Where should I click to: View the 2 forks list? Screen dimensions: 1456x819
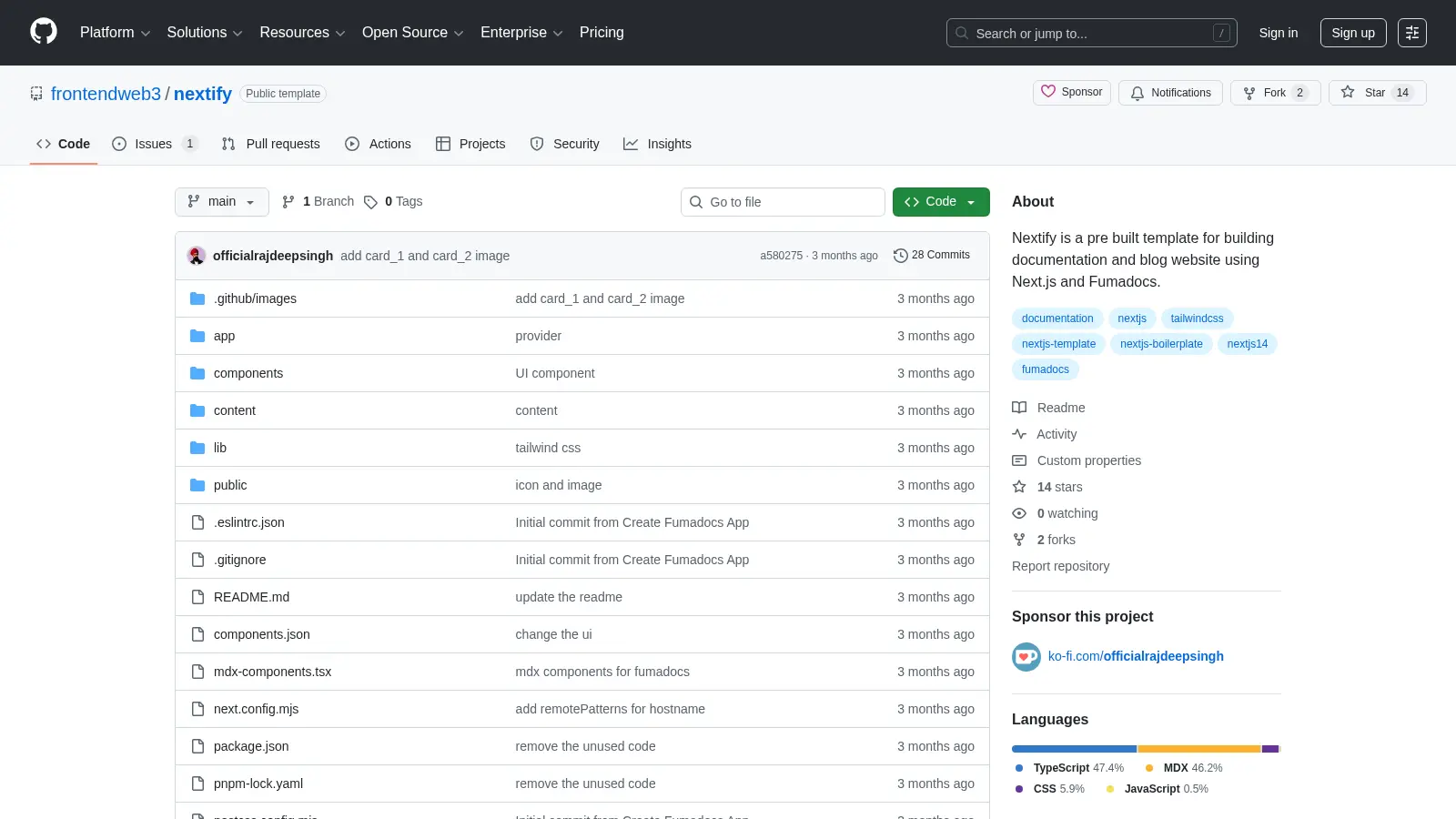1044,540
